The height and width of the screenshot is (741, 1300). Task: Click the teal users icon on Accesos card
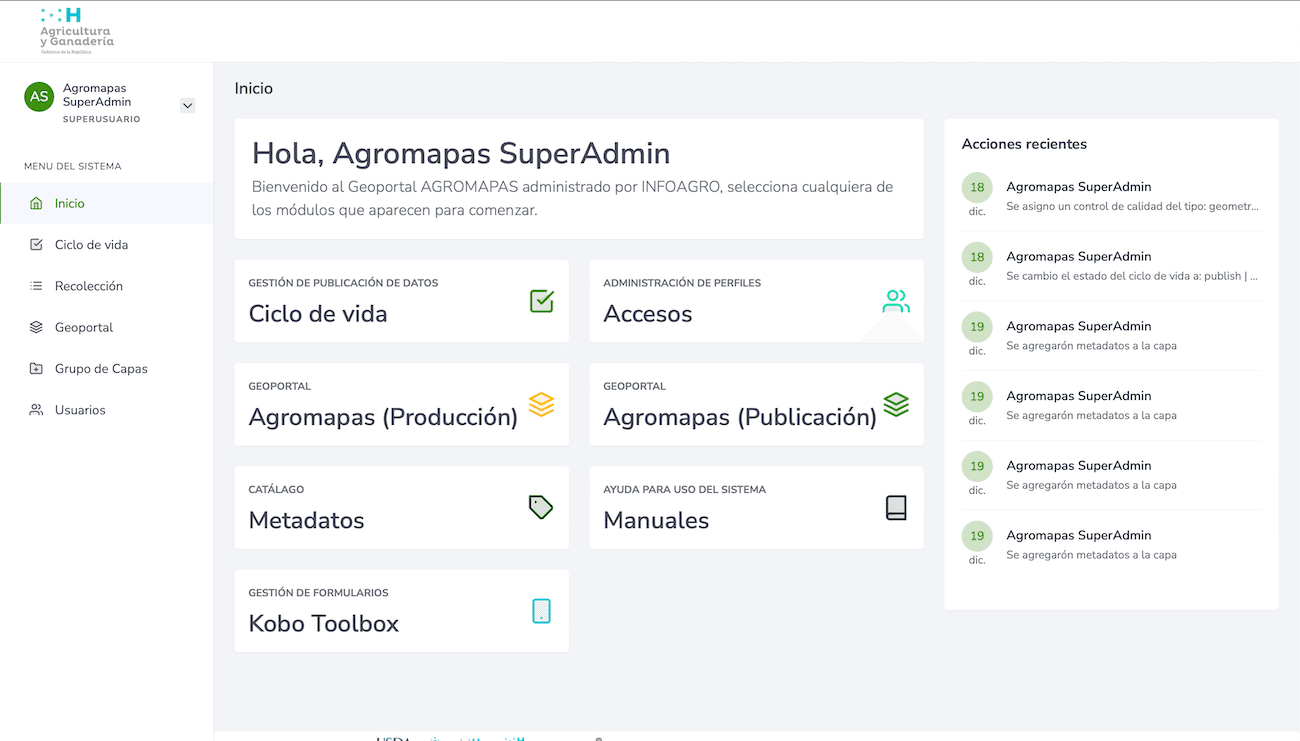pyautogui.click(x=896, y=301)
